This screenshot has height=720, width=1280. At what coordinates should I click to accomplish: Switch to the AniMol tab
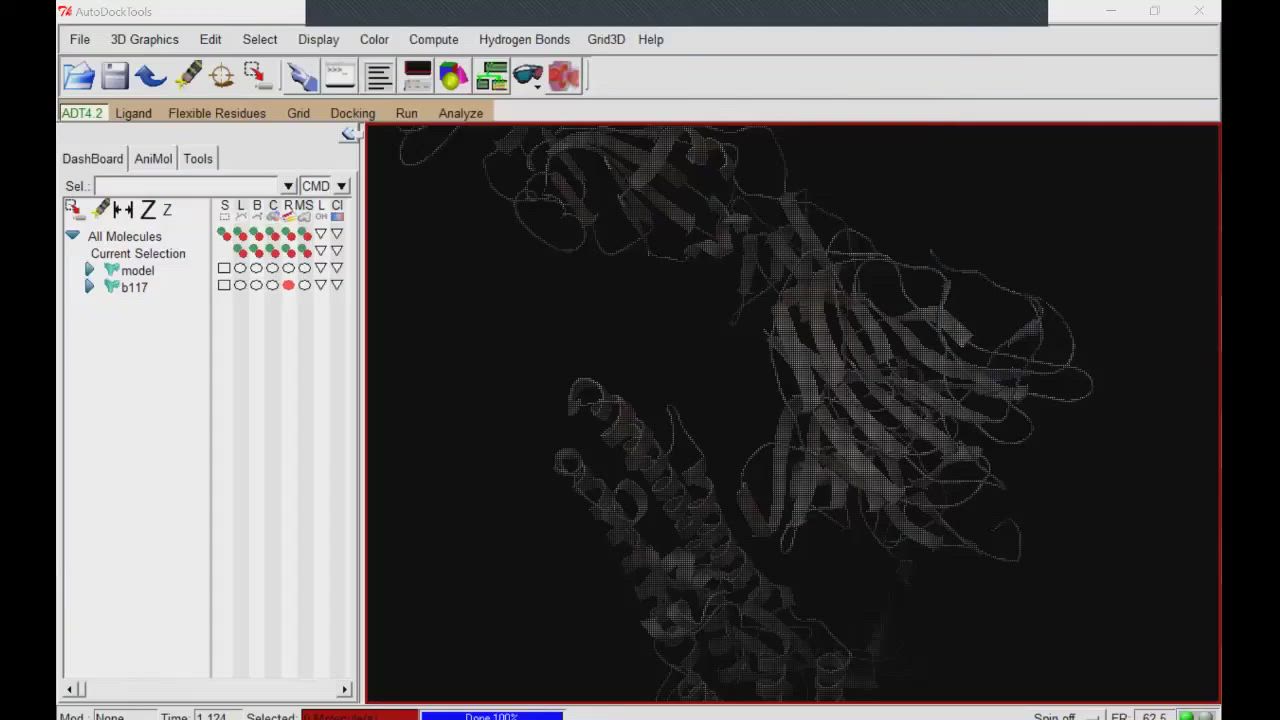pyautogui.click(x=153, y=159)
